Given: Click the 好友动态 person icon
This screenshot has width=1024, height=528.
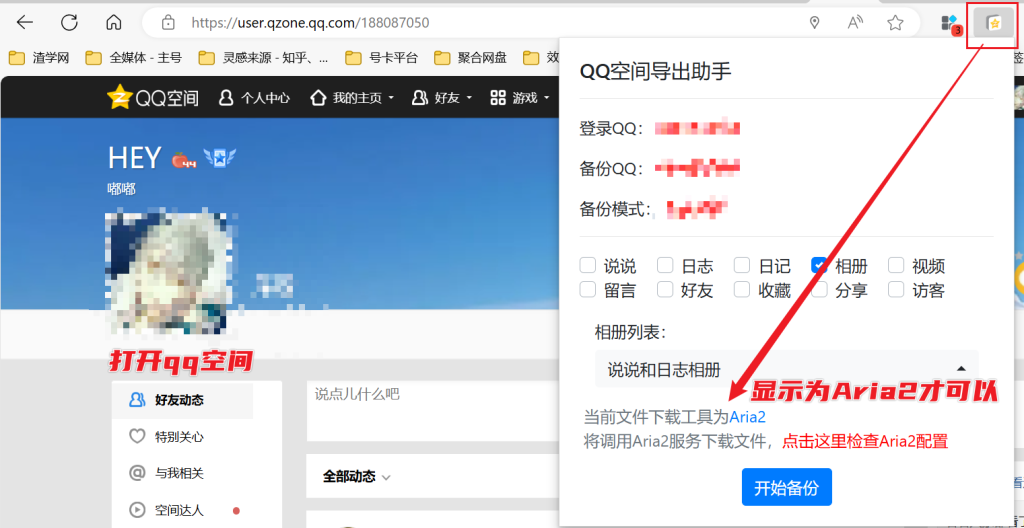Looking at the screenshot, I should tap(136, 400).
